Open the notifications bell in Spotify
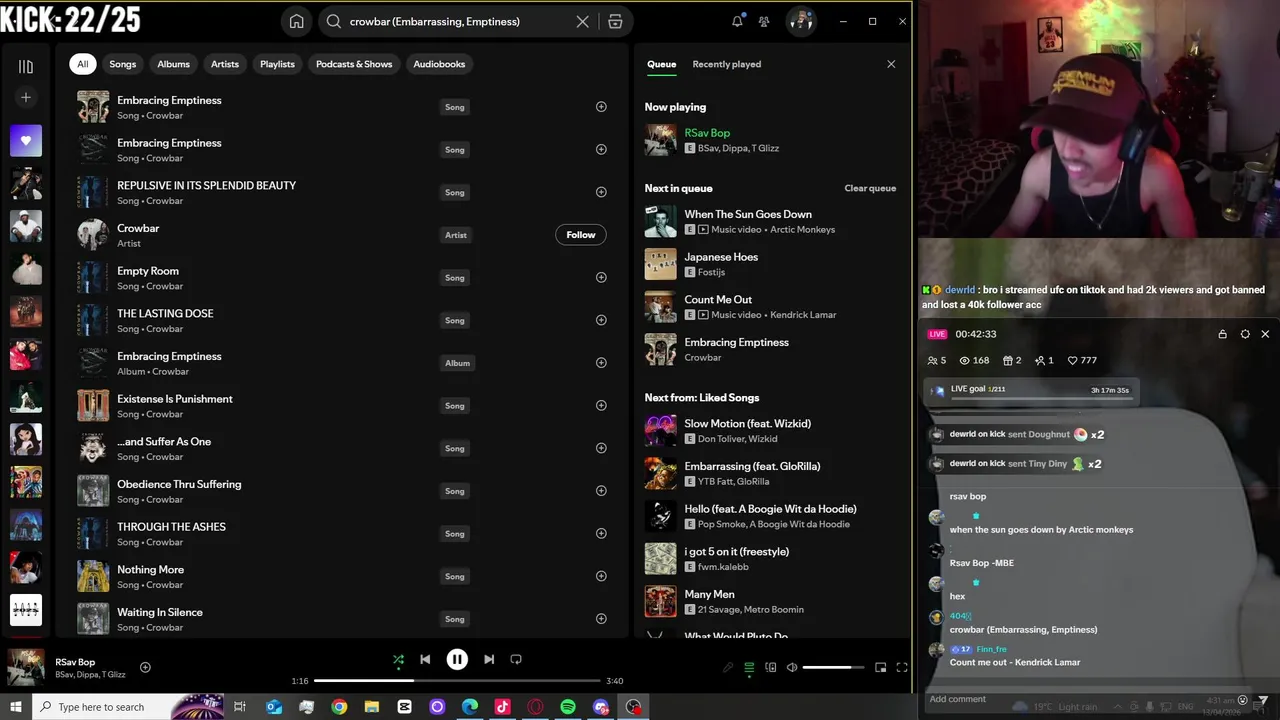The width and height of the screenshot is (1280, 720). [737, 21]
